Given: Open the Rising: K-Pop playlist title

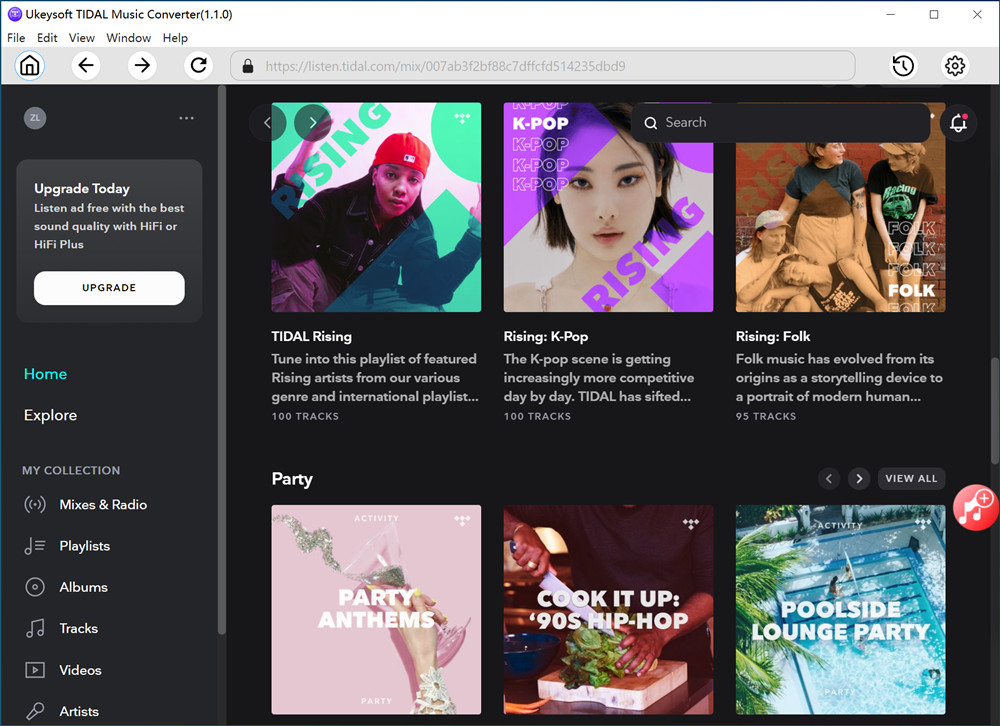Looking at the screenshot, I should [546, 336].
